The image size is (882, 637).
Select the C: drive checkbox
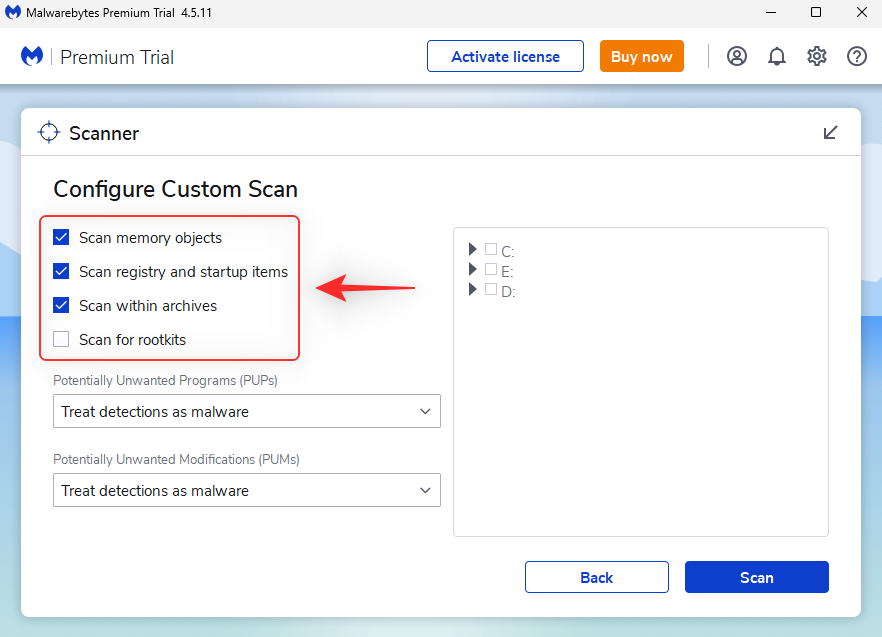pyautogui.click(x=491, y=250)
